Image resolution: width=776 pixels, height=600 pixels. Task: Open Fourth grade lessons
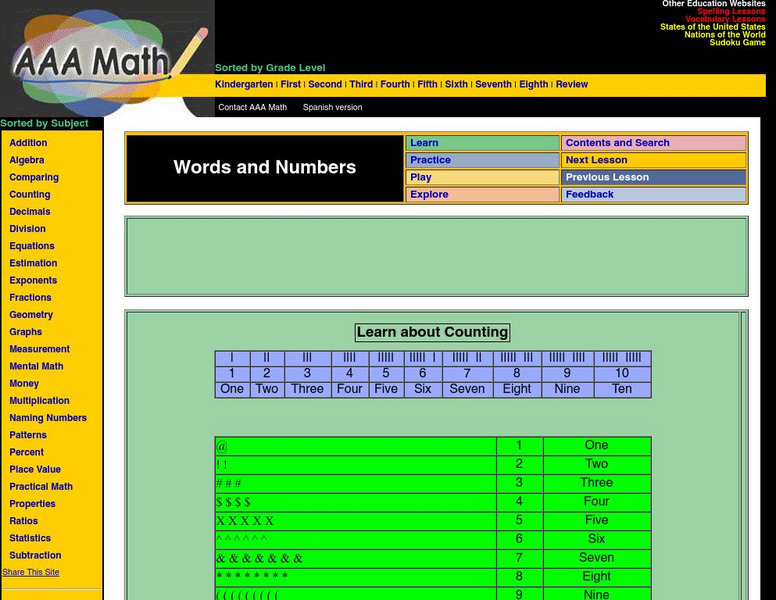pyautogui.click(x=395, y=84)
